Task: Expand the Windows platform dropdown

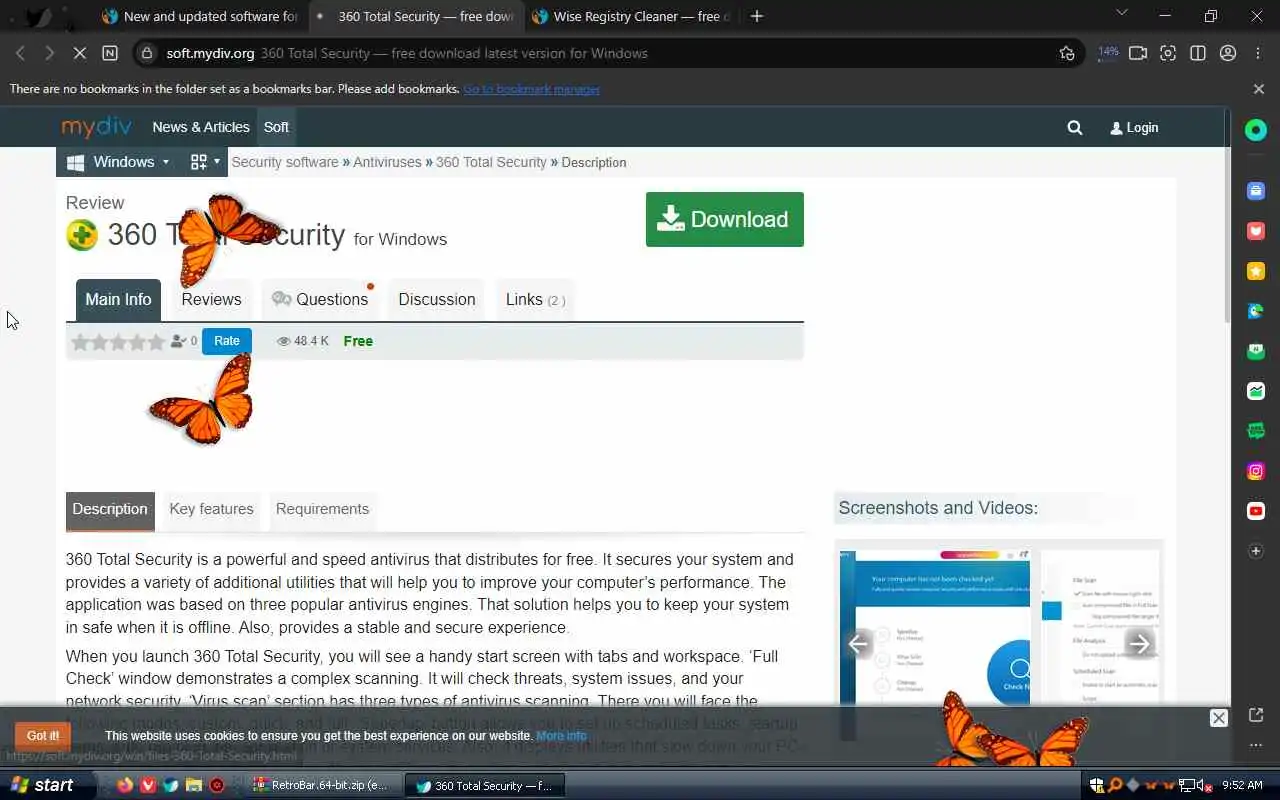Action: pyautogui.click(x=118, y=162)
